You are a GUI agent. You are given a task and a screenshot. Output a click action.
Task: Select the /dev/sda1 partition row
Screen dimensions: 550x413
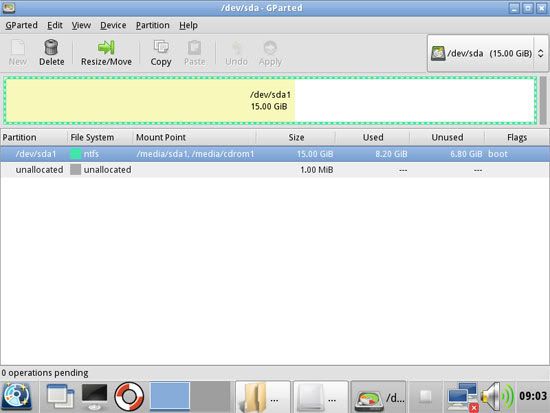coord(275,154)
